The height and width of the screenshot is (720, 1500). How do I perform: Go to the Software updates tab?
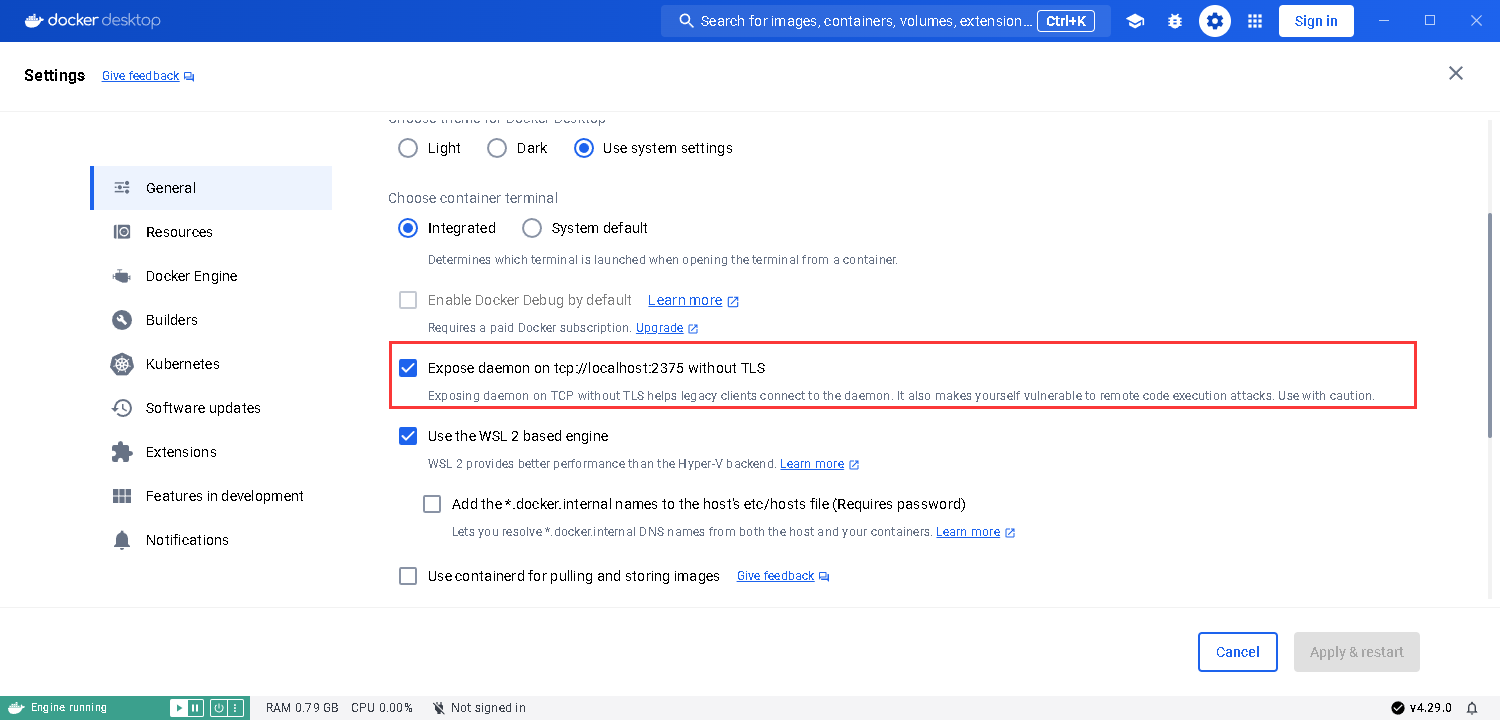tap(211, 408)
